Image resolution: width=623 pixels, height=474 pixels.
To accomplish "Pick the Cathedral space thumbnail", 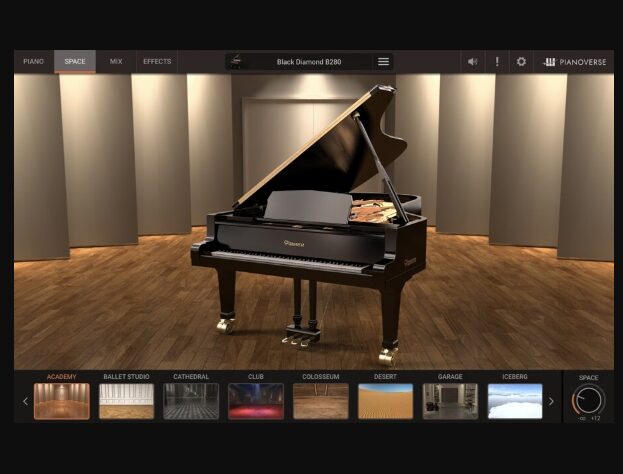I will coord(191,401).
